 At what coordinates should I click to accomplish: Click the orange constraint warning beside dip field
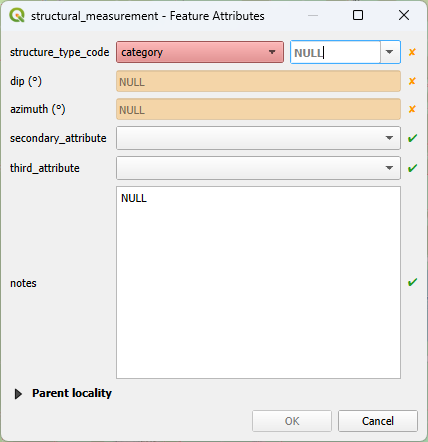coord(412,81)
